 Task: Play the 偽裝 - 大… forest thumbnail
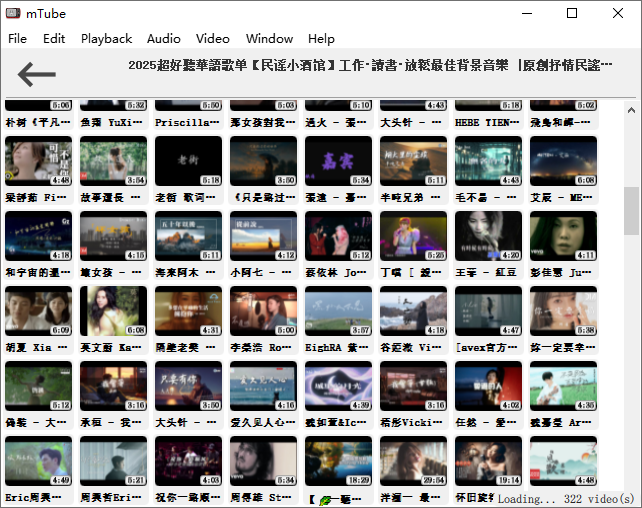point(38,386)
